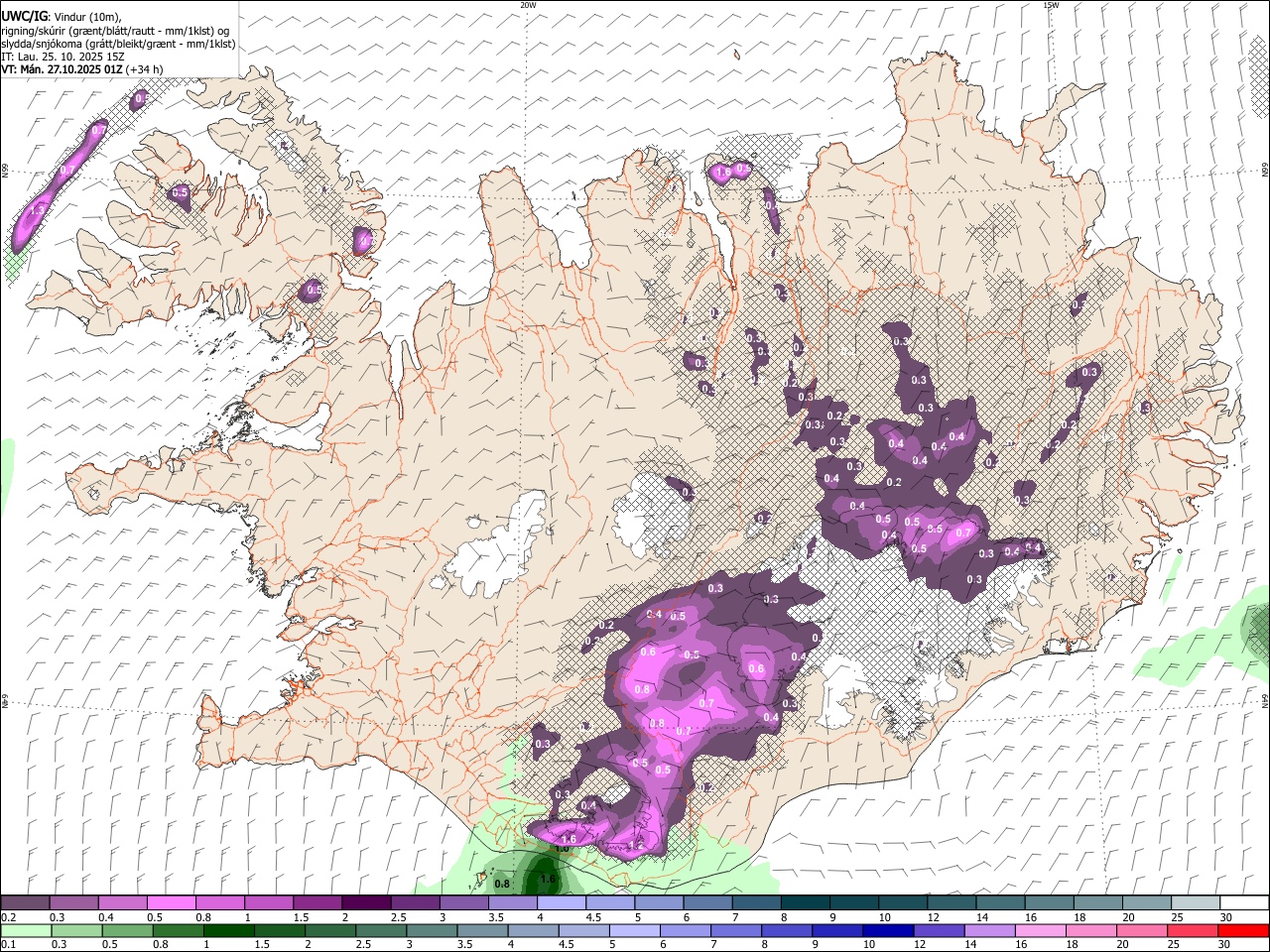
Task: Pick the dark teal 10 swatch in upper legend
Action: pyautogui.click(x=901, y=902)
